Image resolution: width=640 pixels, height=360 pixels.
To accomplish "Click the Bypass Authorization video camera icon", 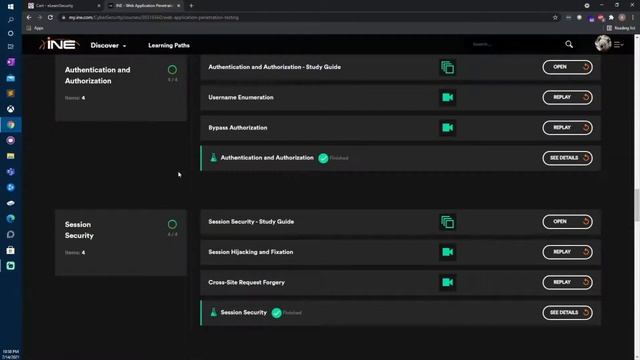I will (447, 128).
